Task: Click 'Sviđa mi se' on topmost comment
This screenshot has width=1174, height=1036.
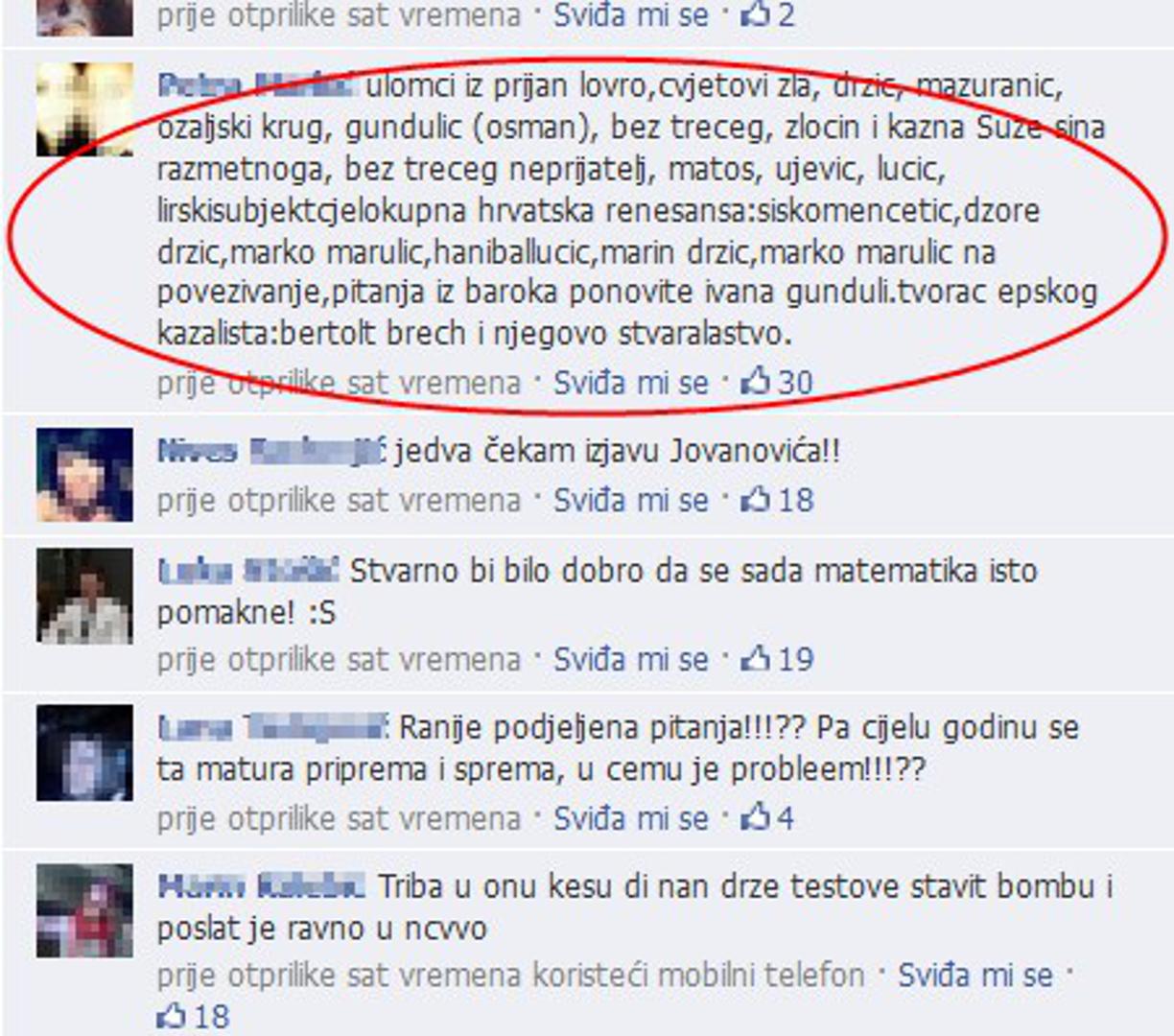Action: [631, 14]
